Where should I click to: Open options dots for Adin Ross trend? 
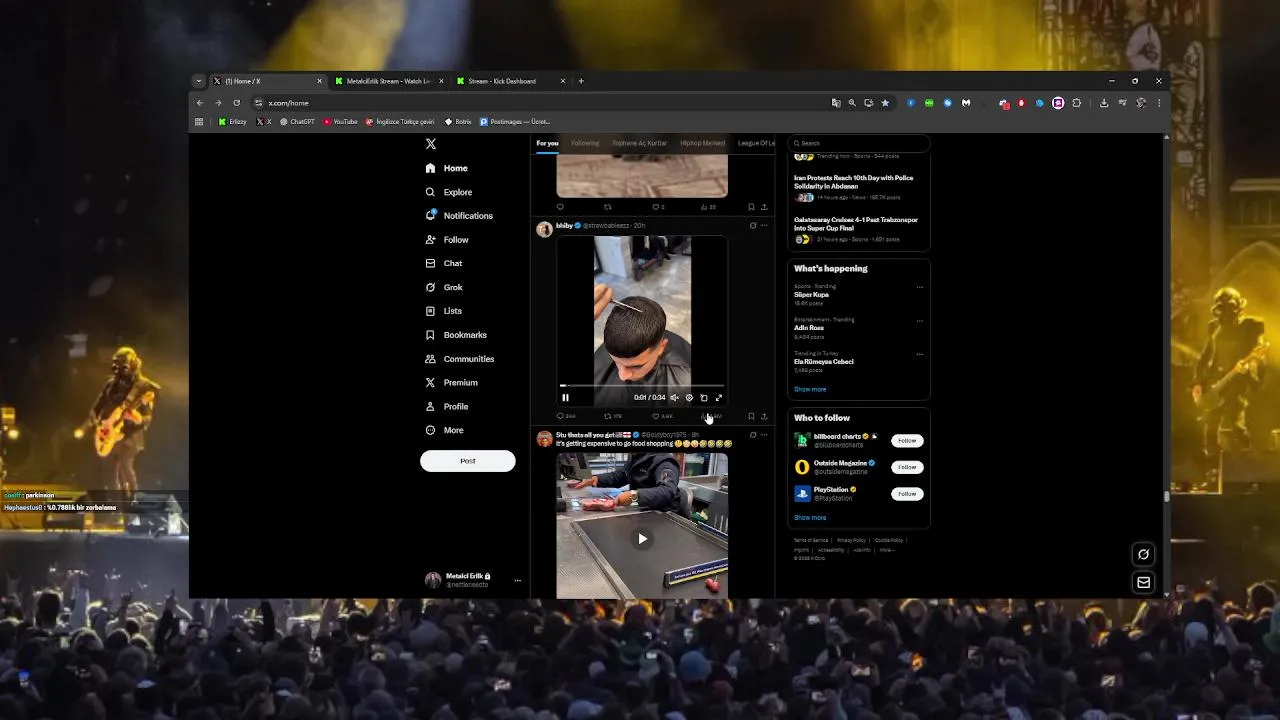pos(920,320)
